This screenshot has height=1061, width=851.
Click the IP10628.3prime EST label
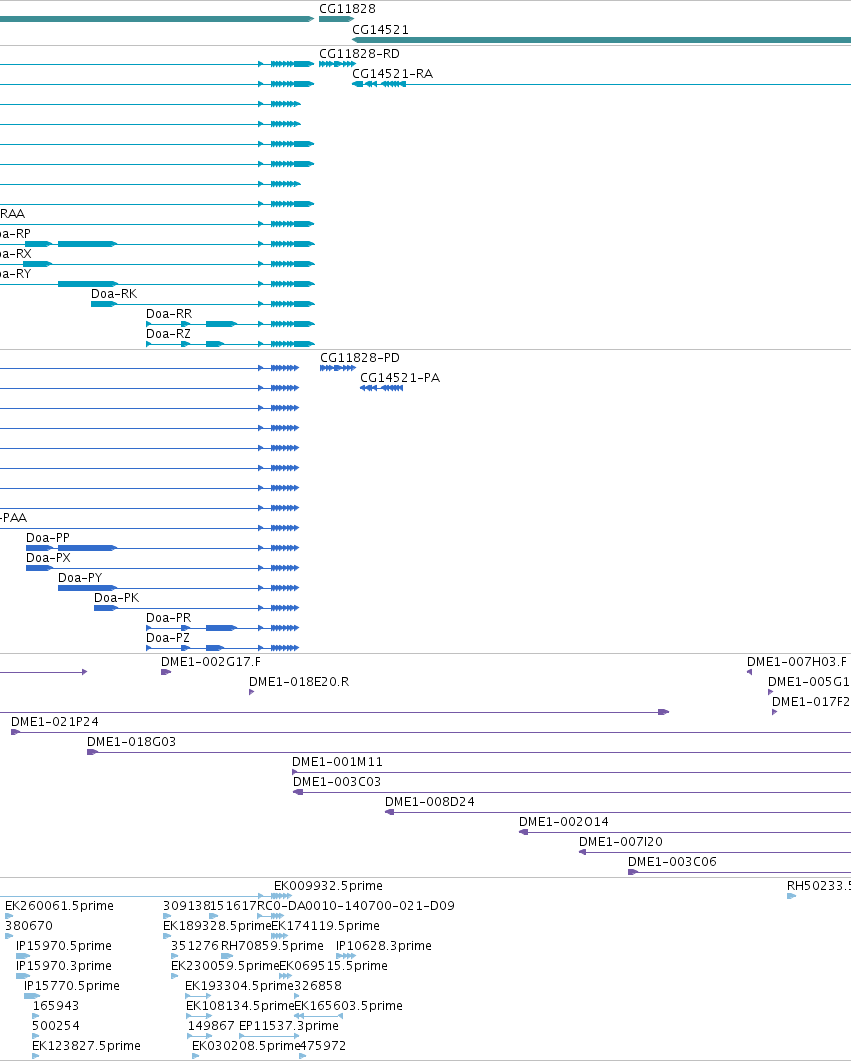pos(384,945)
